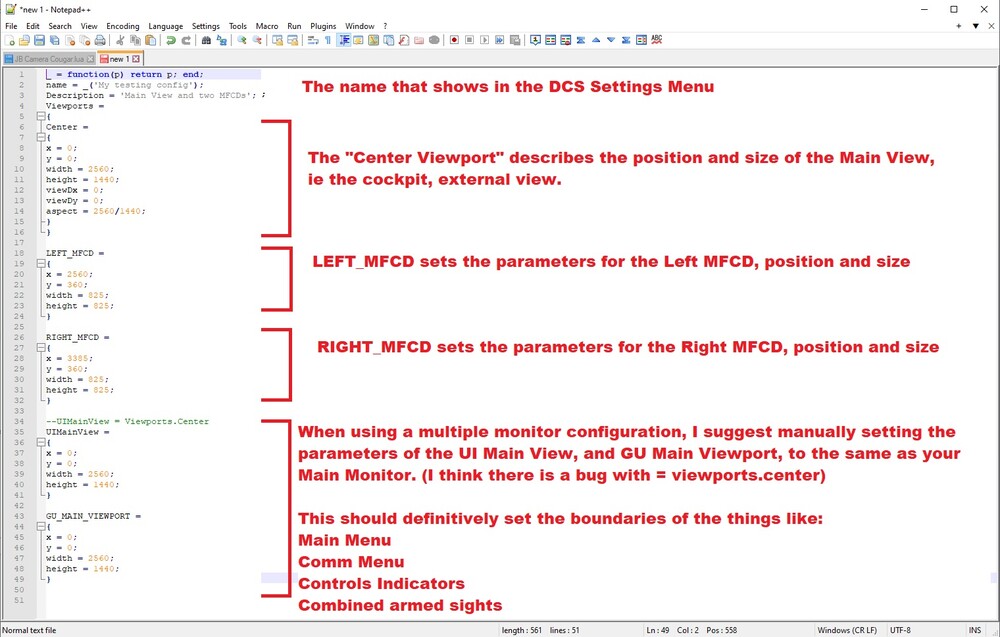The width and height of the screenshot is (1000, 637).
Task: Switch to JB Camera Cougar.lua tab
Action: tap(49, 59)
